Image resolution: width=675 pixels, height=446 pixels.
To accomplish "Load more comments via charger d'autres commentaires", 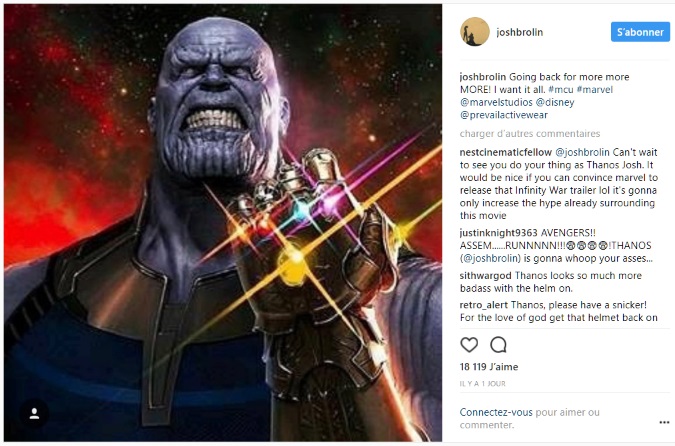I will [529, 133].
